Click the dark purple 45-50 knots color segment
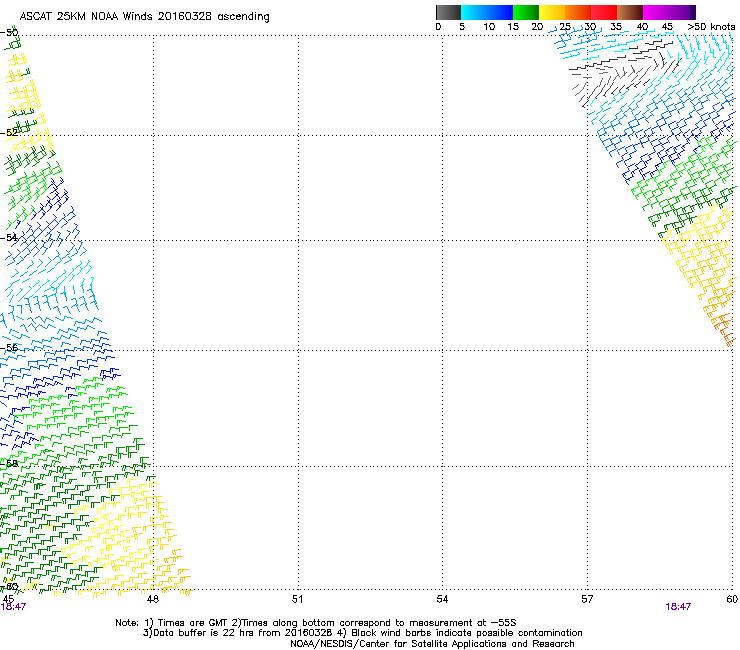The height and width of the screenshot is (650, 740). point(682,12)
